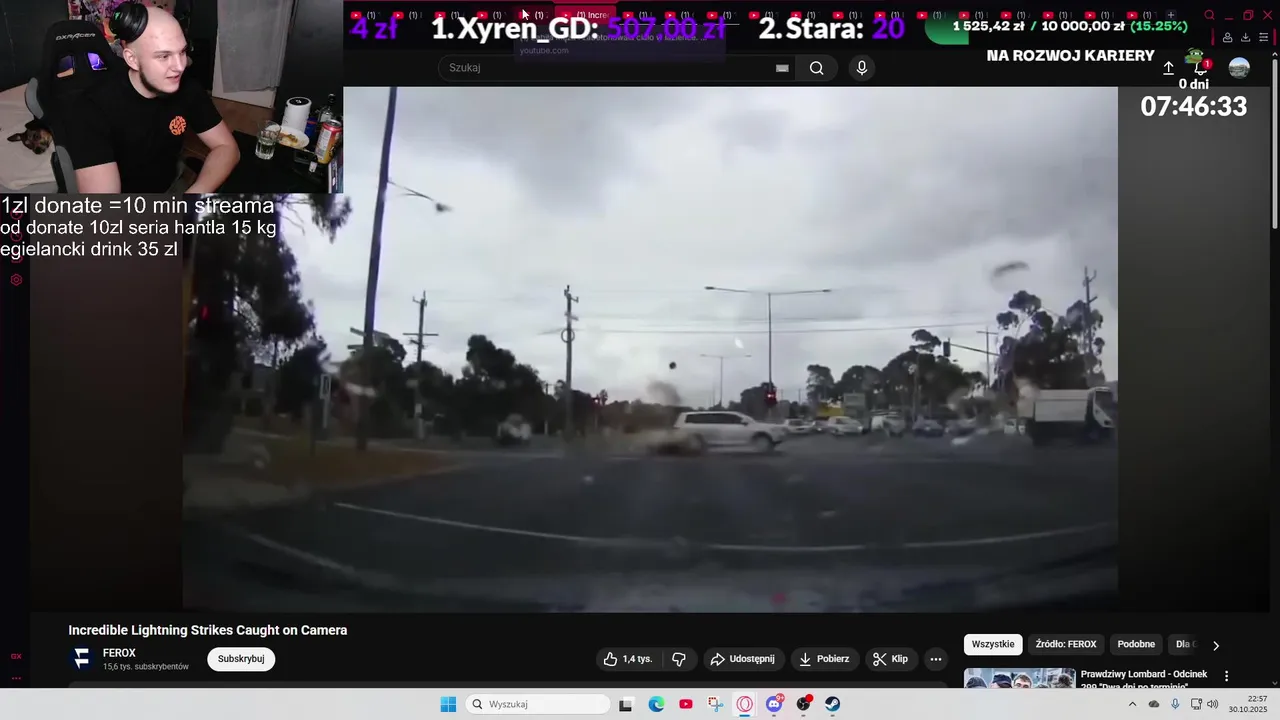This screenshot has width=1280, height=720.
Task: Click the video title Incredible Lightning Strikes
Action: 208,630
